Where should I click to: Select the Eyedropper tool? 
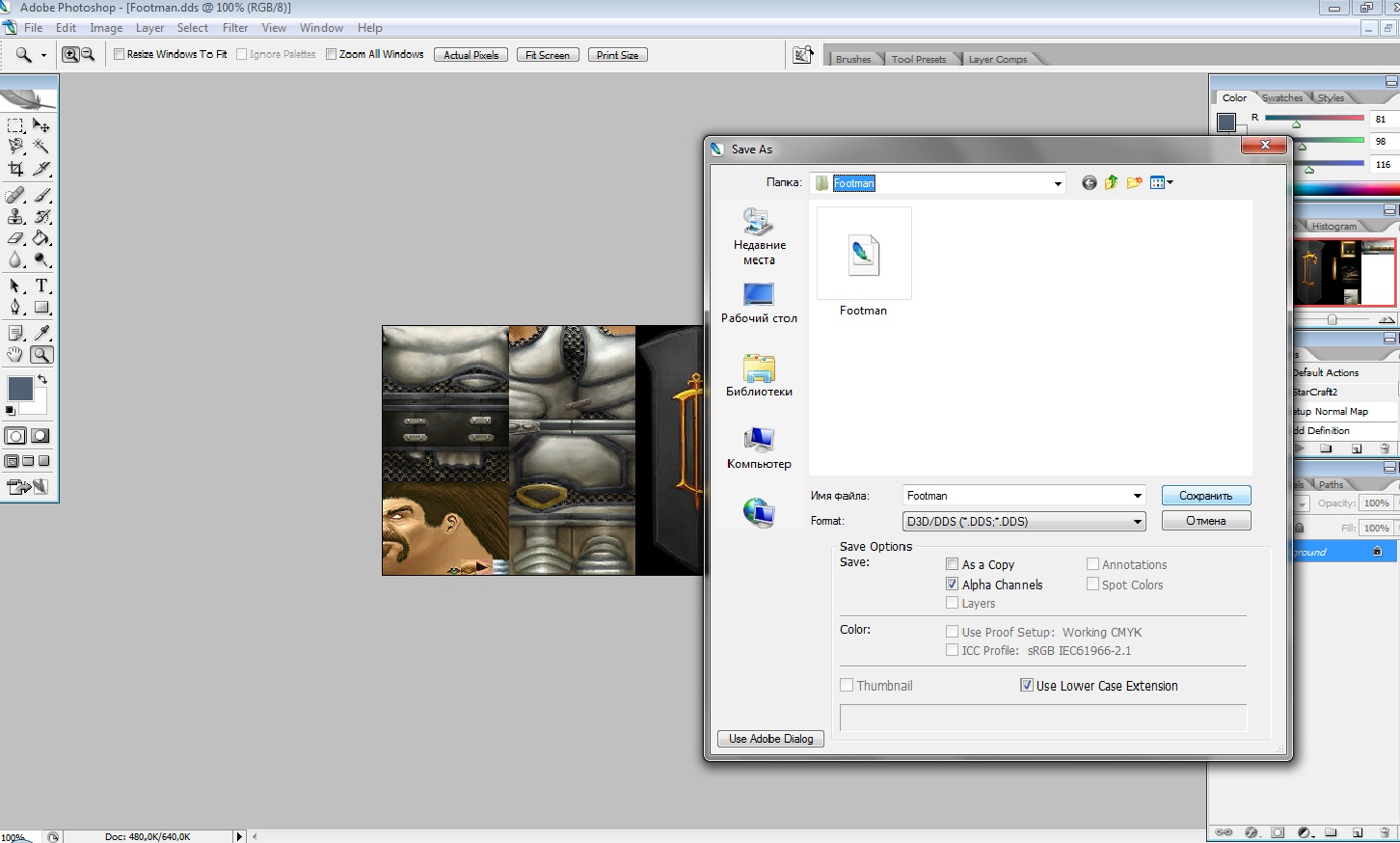click(x=41, y=333)
